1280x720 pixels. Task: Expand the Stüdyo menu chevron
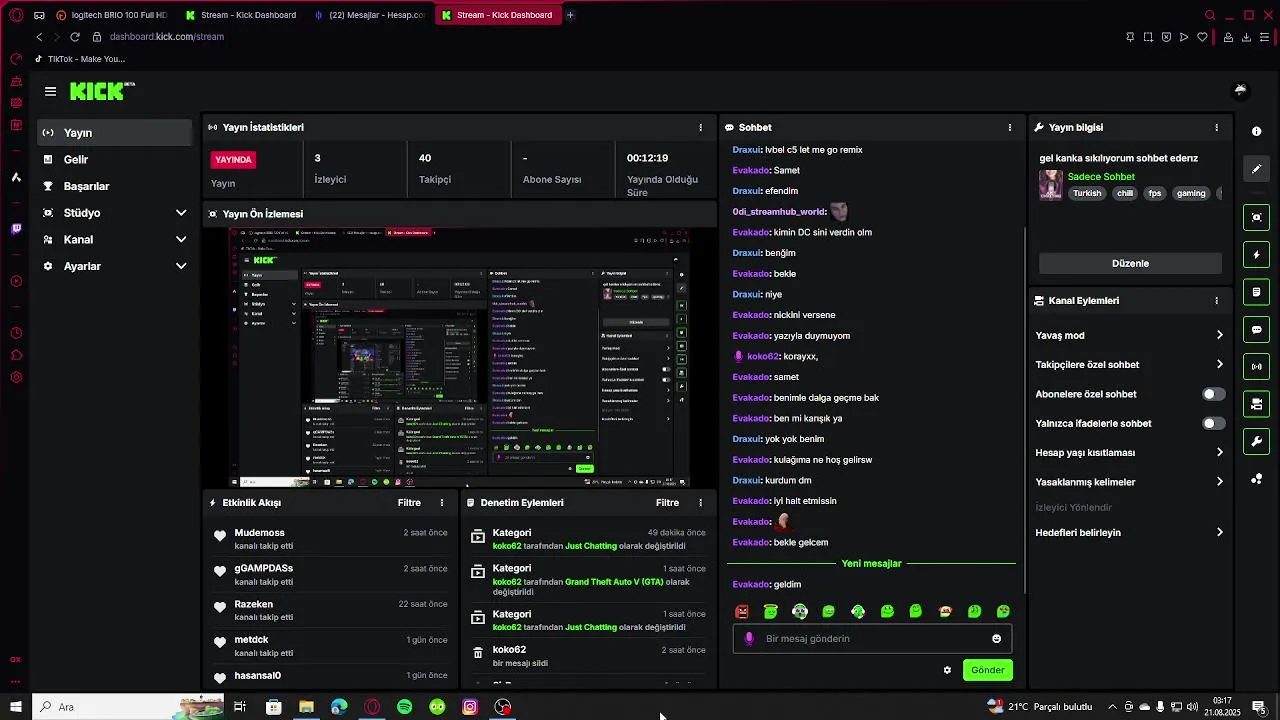181,213
